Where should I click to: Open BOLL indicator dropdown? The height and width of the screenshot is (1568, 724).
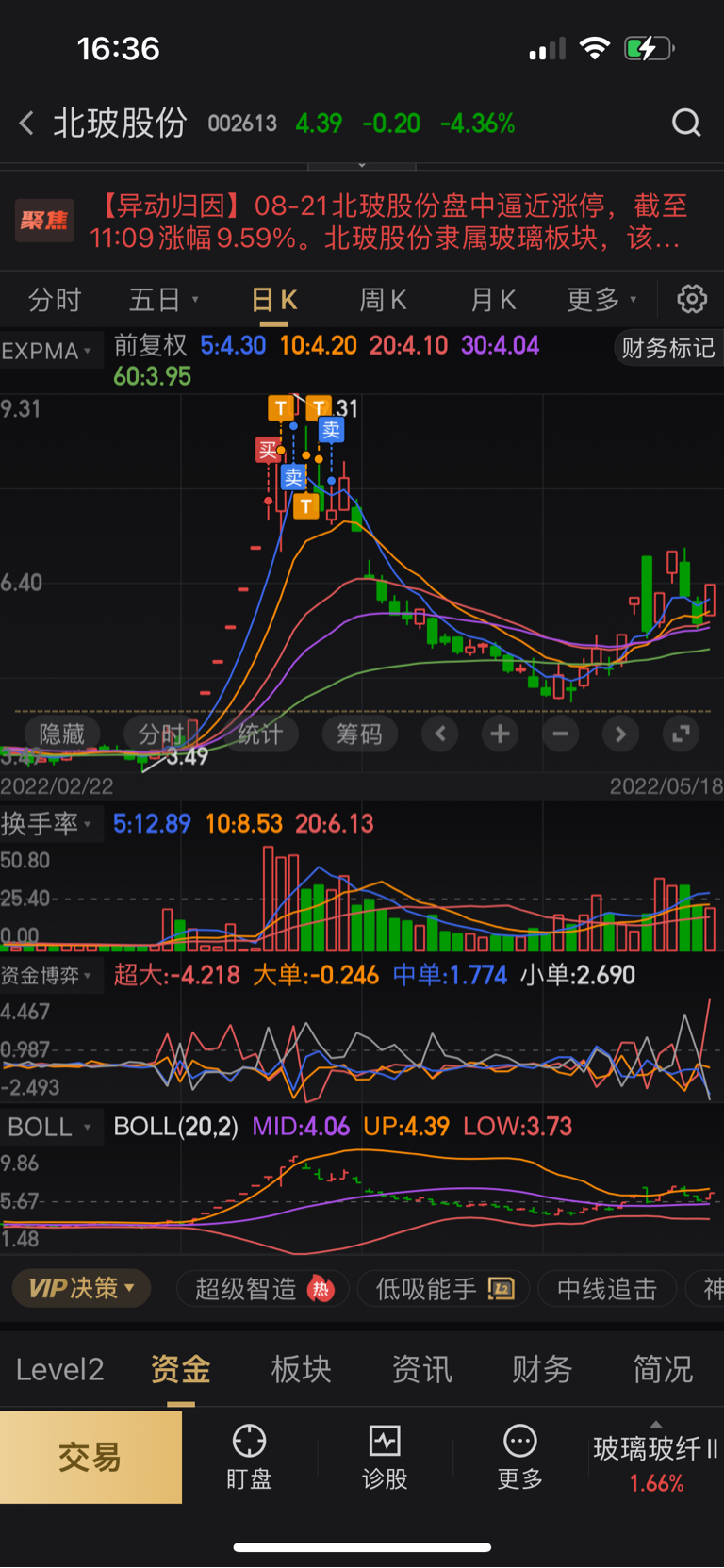[49, 1127]
